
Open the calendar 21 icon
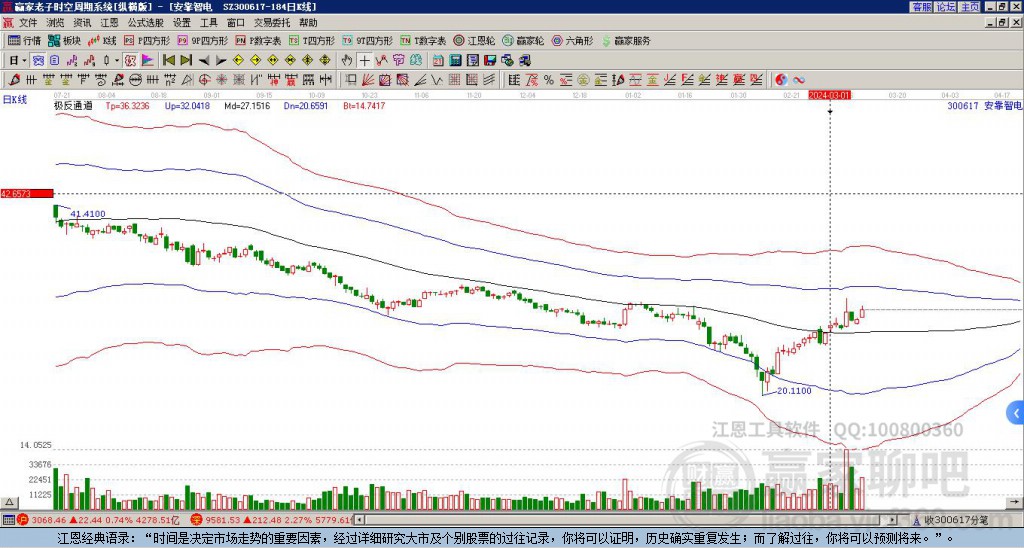(x=438, y=60)
